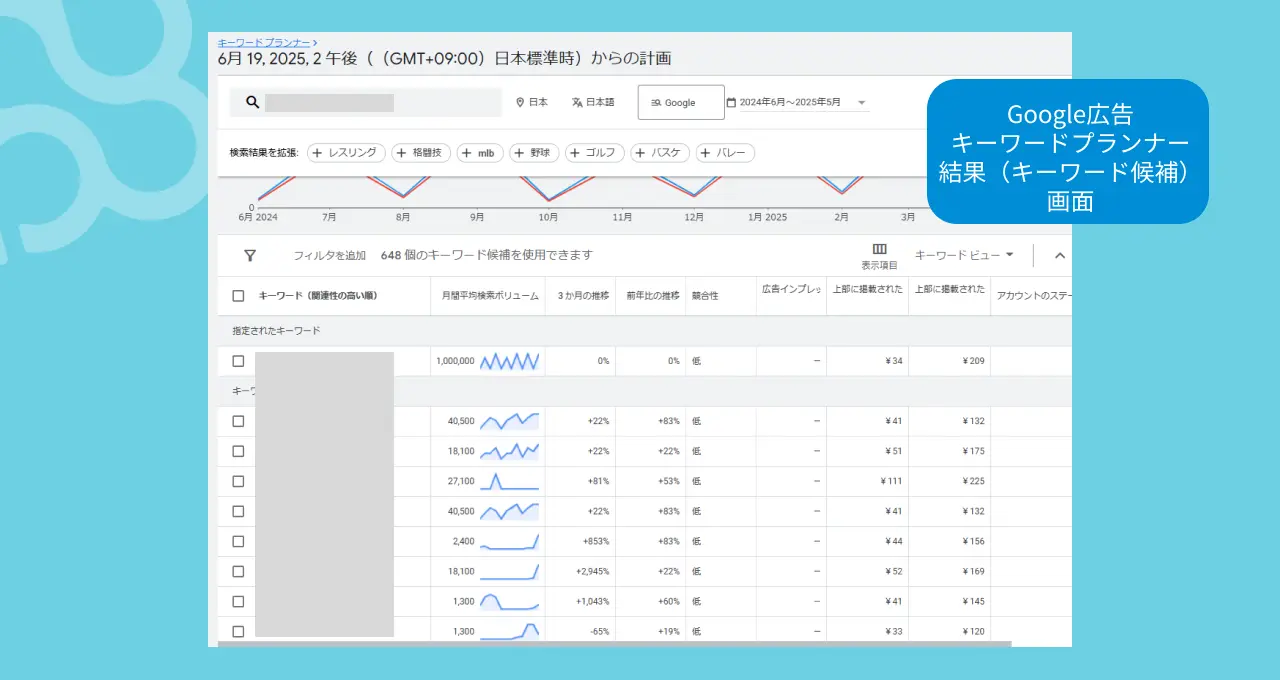
Task: Follow the キーワード プランナー breadcrumb link
Action: coord(264,43)
